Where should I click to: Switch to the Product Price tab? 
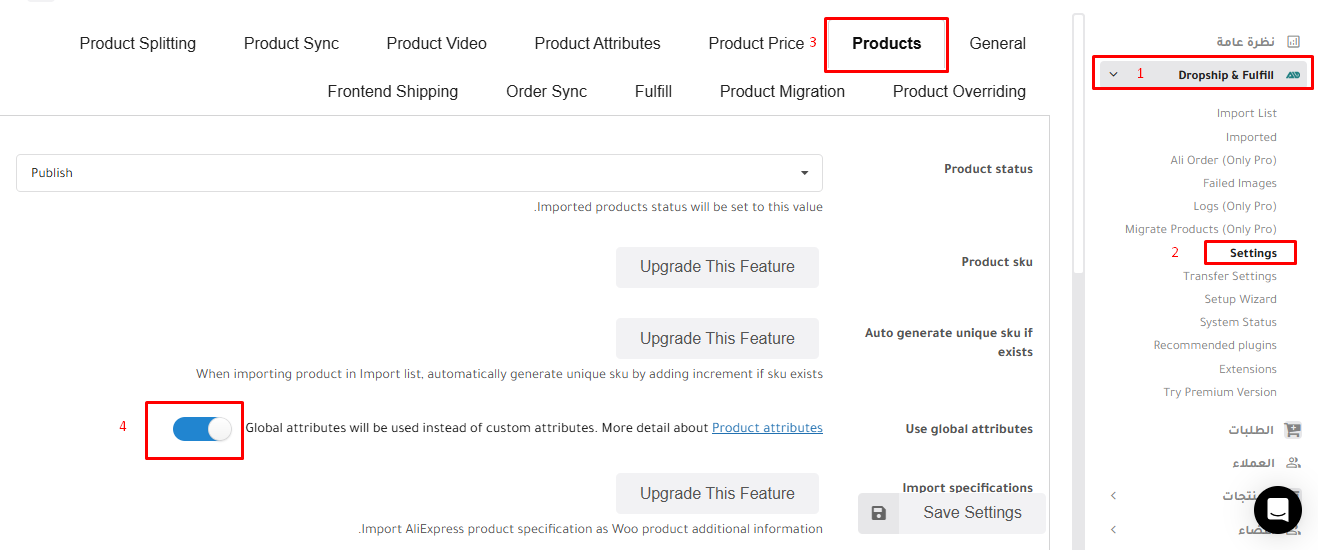[756, 43]
